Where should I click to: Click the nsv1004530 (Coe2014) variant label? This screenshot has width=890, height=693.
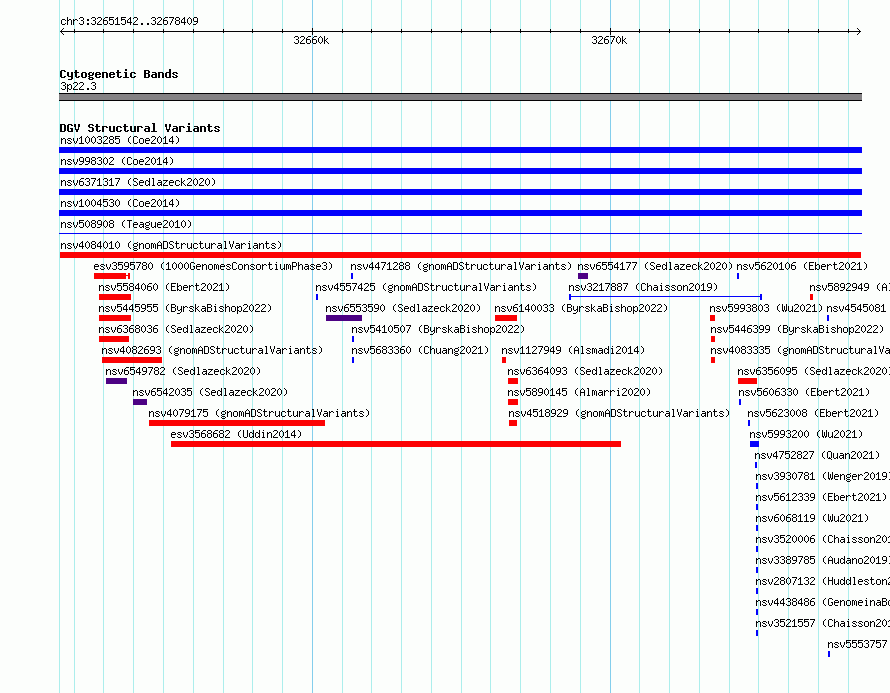(120, 203)
